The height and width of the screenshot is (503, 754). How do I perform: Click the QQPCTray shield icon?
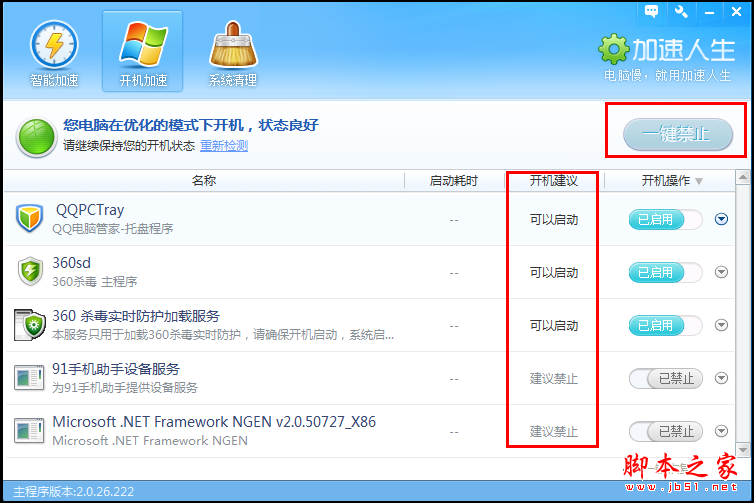pyautogui.click(x=29, y=218)
